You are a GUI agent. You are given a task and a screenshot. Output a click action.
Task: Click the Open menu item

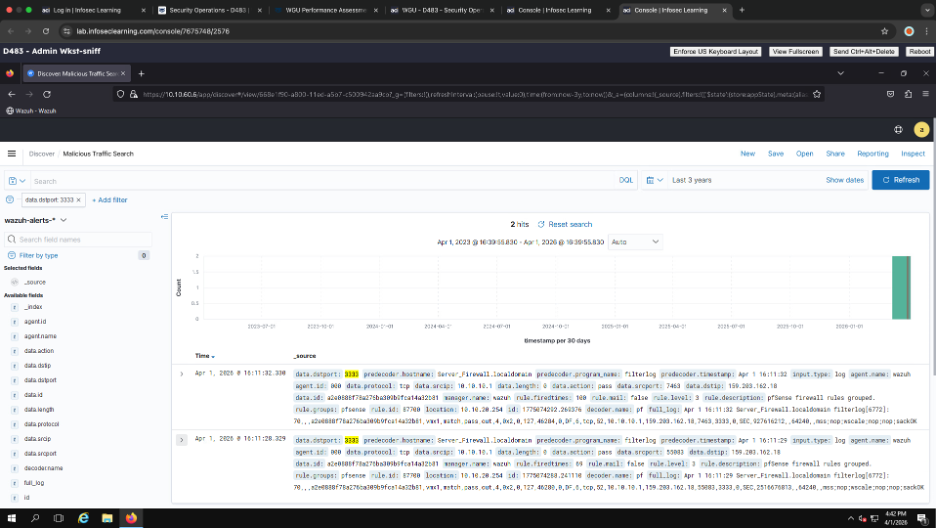click(804, 153)
